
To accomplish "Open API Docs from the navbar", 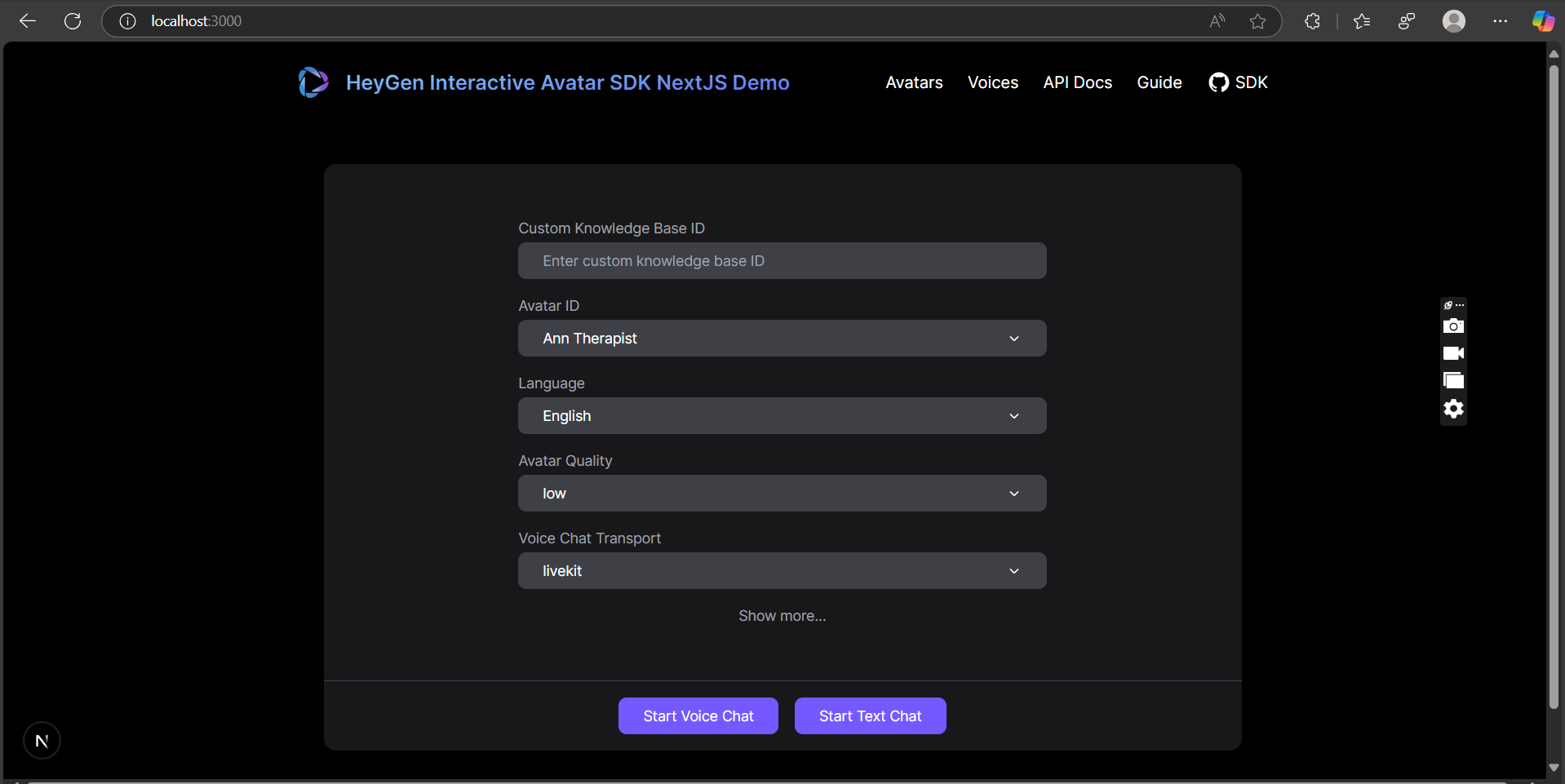I will (x=1078, y=82).
